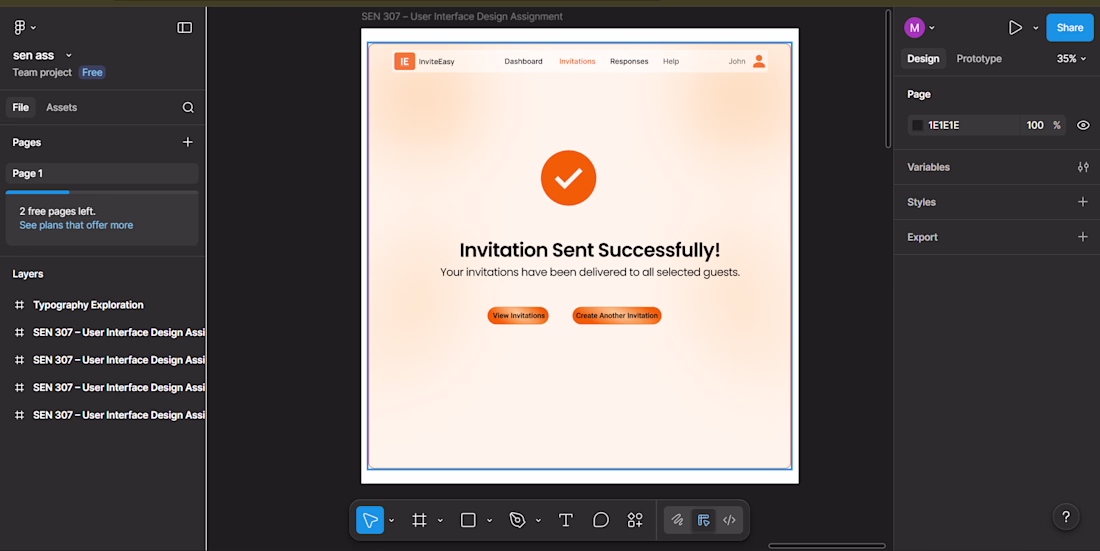Open the help question mark button

[1066, 517]
